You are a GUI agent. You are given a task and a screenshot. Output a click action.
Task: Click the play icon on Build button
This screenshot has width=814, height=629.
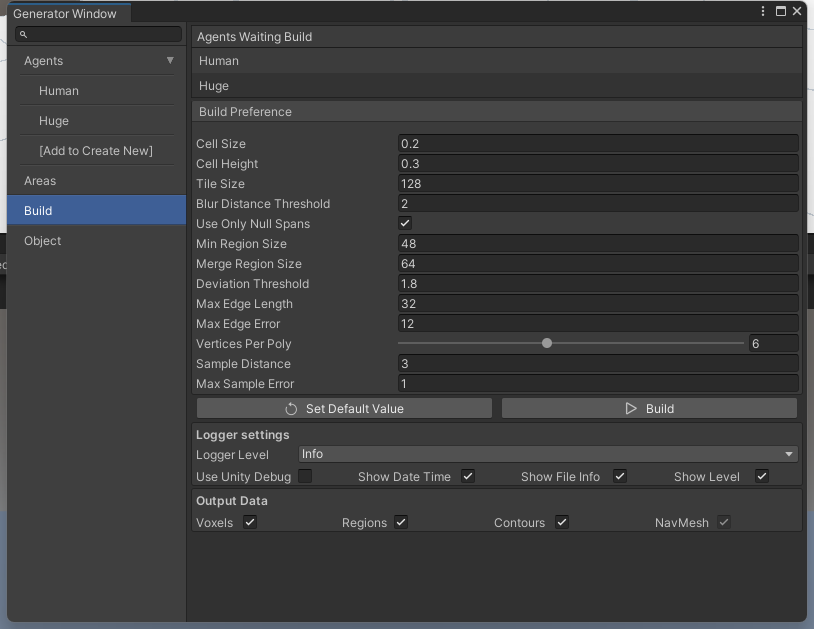coord(631,408)
